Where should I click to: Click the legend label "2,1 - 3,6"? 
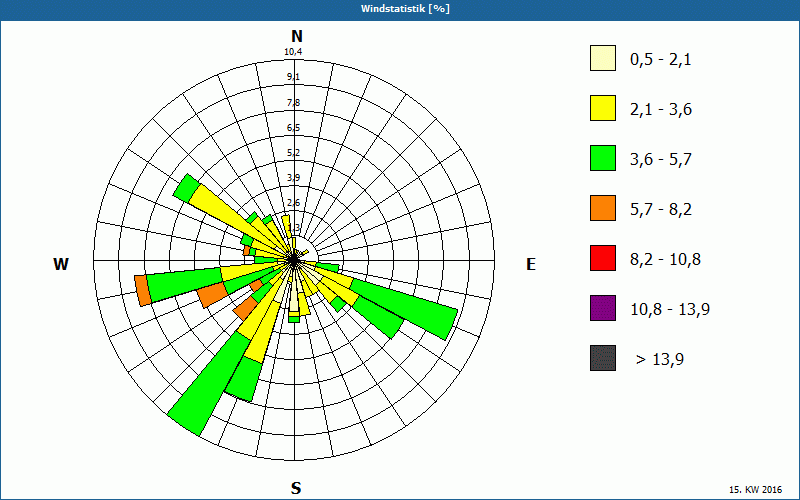coord(661,110)
